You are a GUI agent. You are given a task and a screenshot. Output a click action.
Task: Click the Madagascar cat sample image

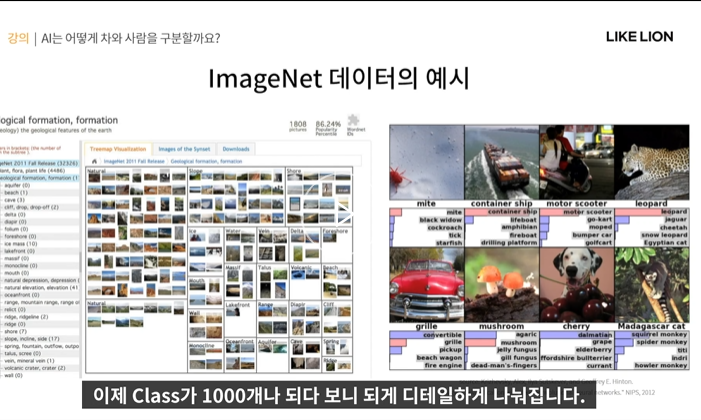[652, 285]
